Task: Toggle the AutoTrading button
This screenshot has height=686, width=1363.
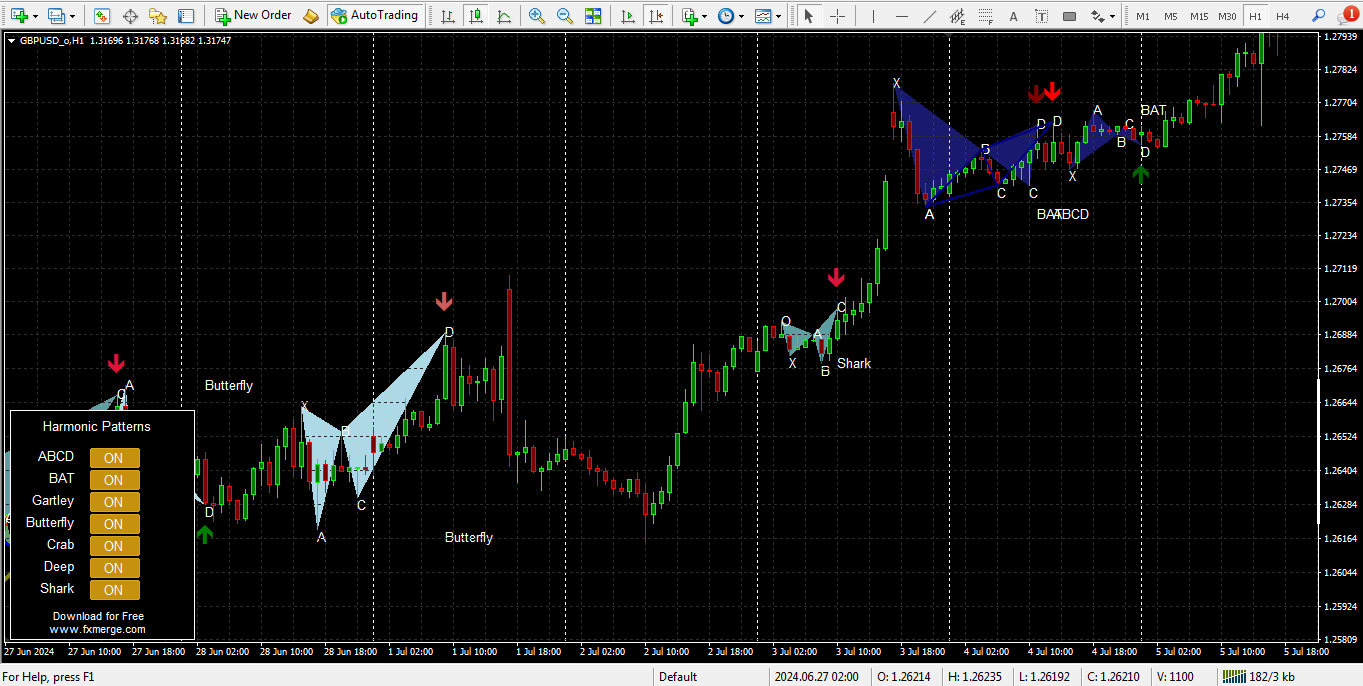Action: pyautogui.click(x=374, y=16)
